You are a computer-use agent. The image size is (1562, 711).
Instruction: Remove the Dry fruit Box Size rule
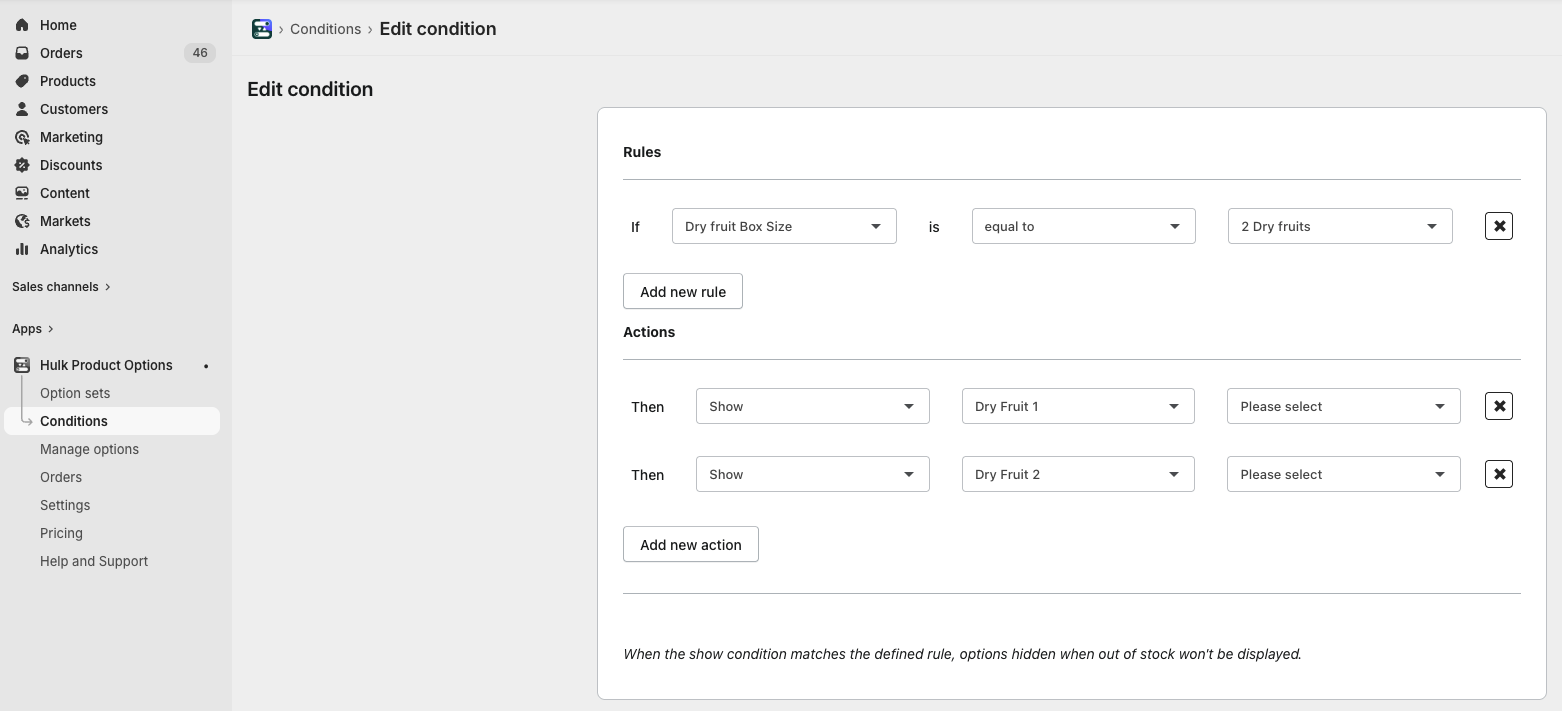(x=1498, y=226)
